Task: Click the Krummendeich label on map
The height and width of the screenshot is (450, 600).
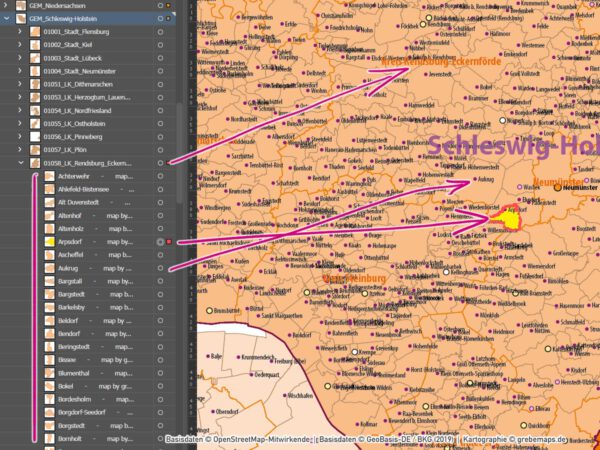Action: [x=257, y=357]
